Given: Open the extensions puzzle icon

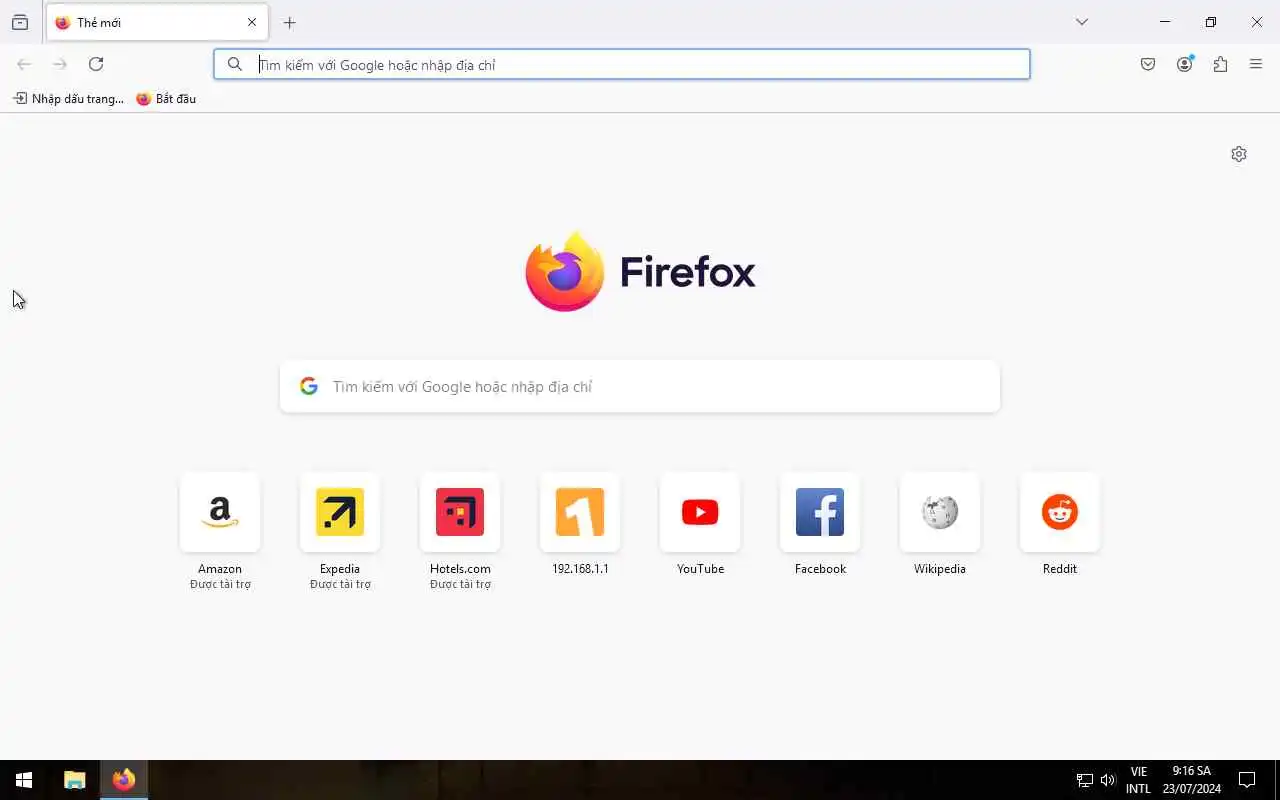Looking at the screenshot, I should 1220,64.
